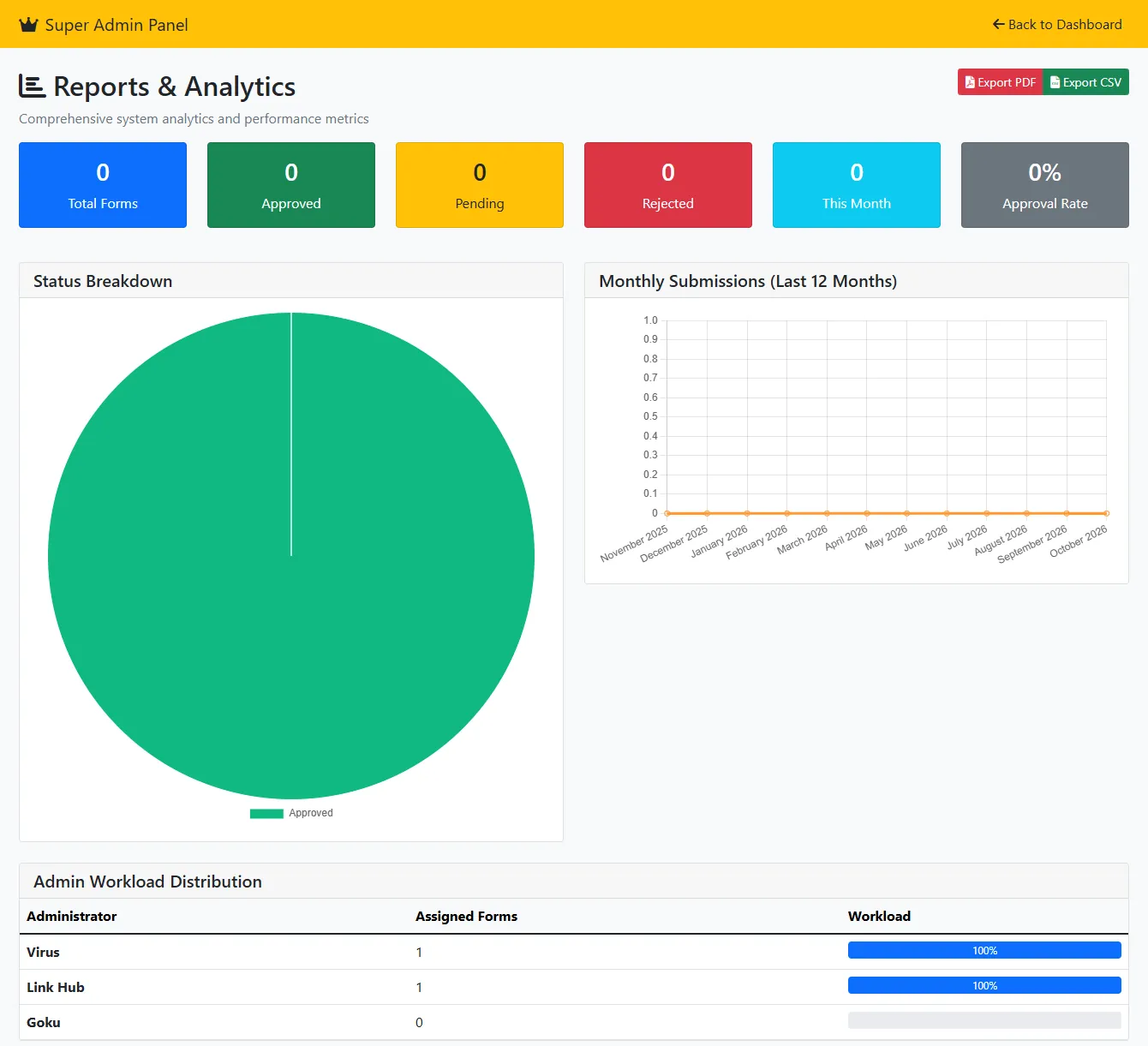
Task: Click the 1.0 y-axis value
Action: coord(650,320)
